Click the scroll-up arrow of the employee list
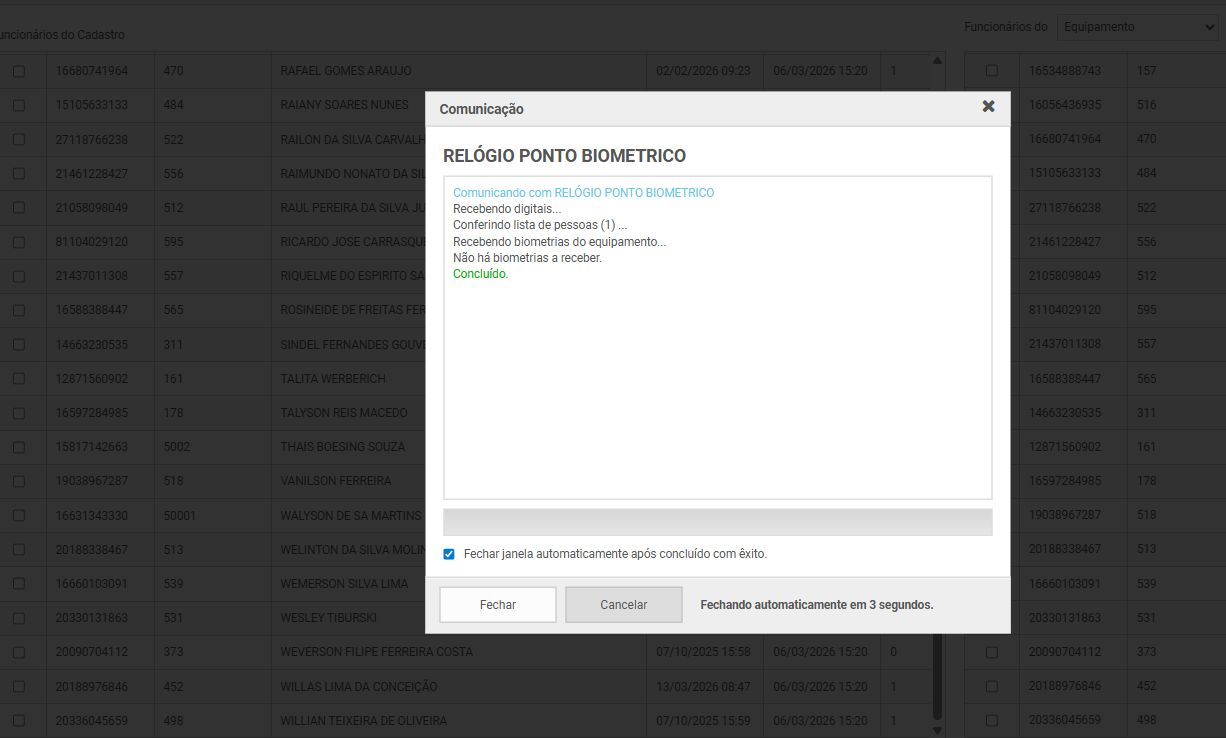 pos(937,62)
